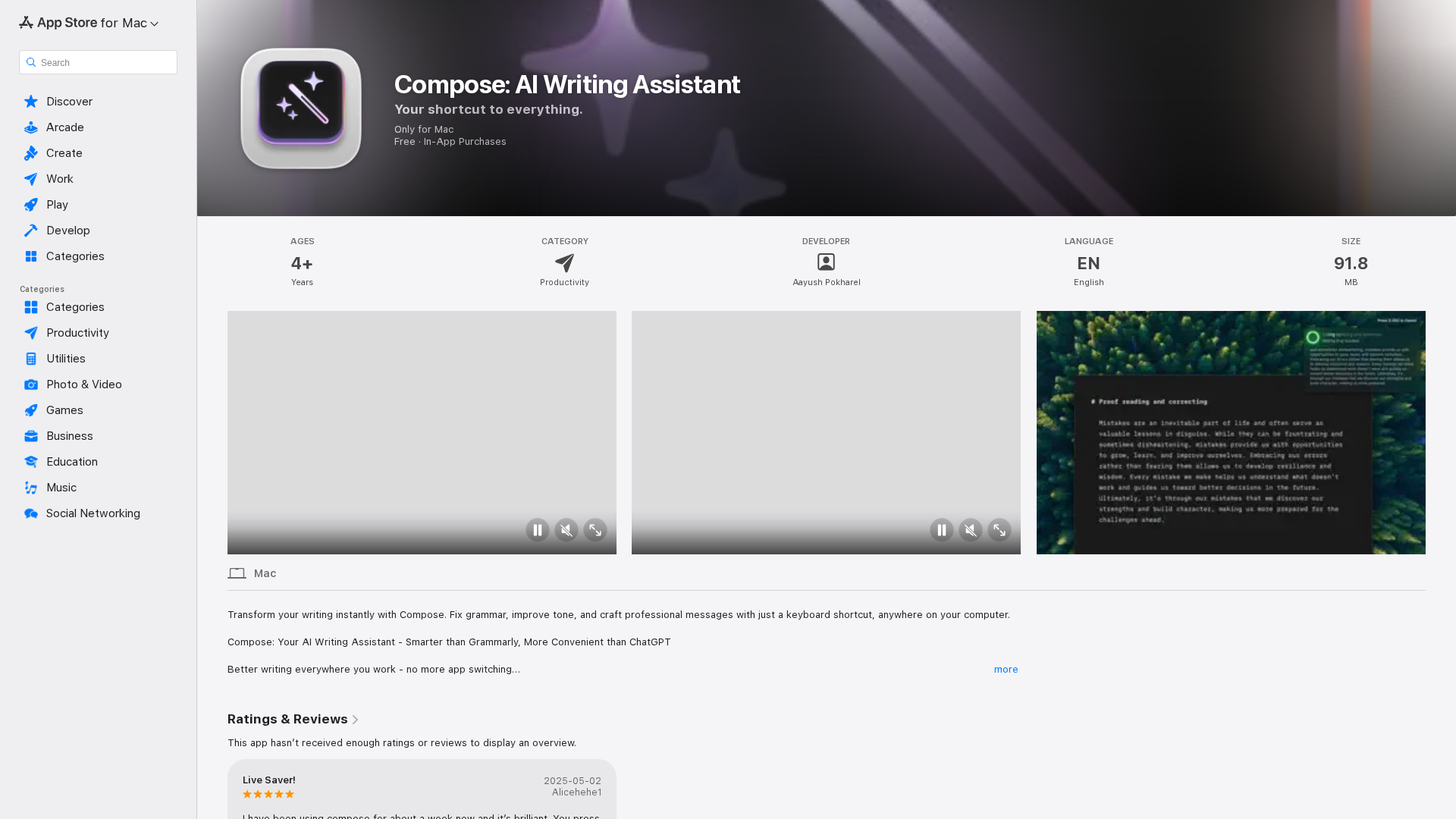Viewport: 1456px width, 819px height.
Task: Click the Compose app icon
Action: point(301,108)
